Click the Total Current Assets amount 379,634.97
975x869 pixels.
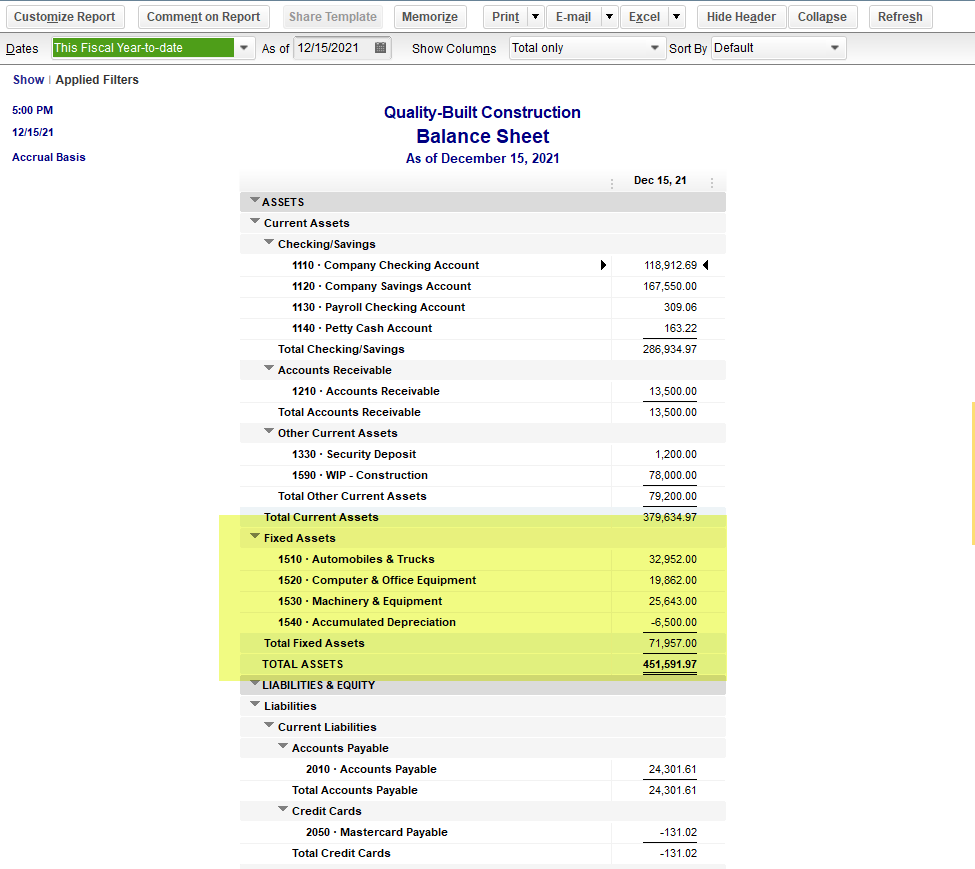click(x=670, y=517)
